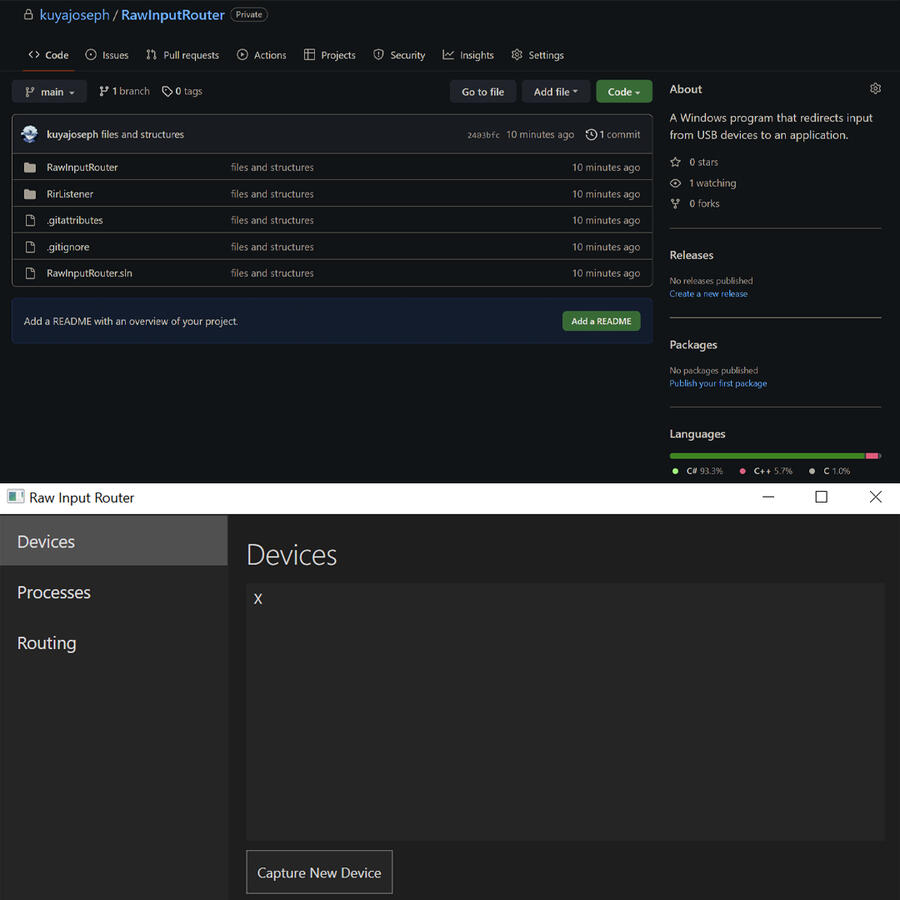Open the .gitignore file
This screenshot has height=900, width=900.
[x=68, y=247]
